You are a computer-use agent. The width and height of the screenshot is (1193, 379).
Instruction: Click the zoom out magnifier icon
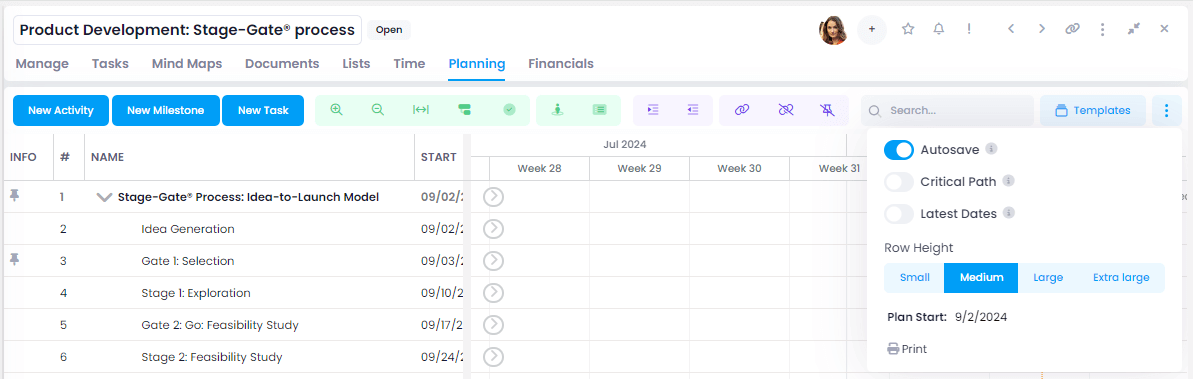[x=377, y=110]
